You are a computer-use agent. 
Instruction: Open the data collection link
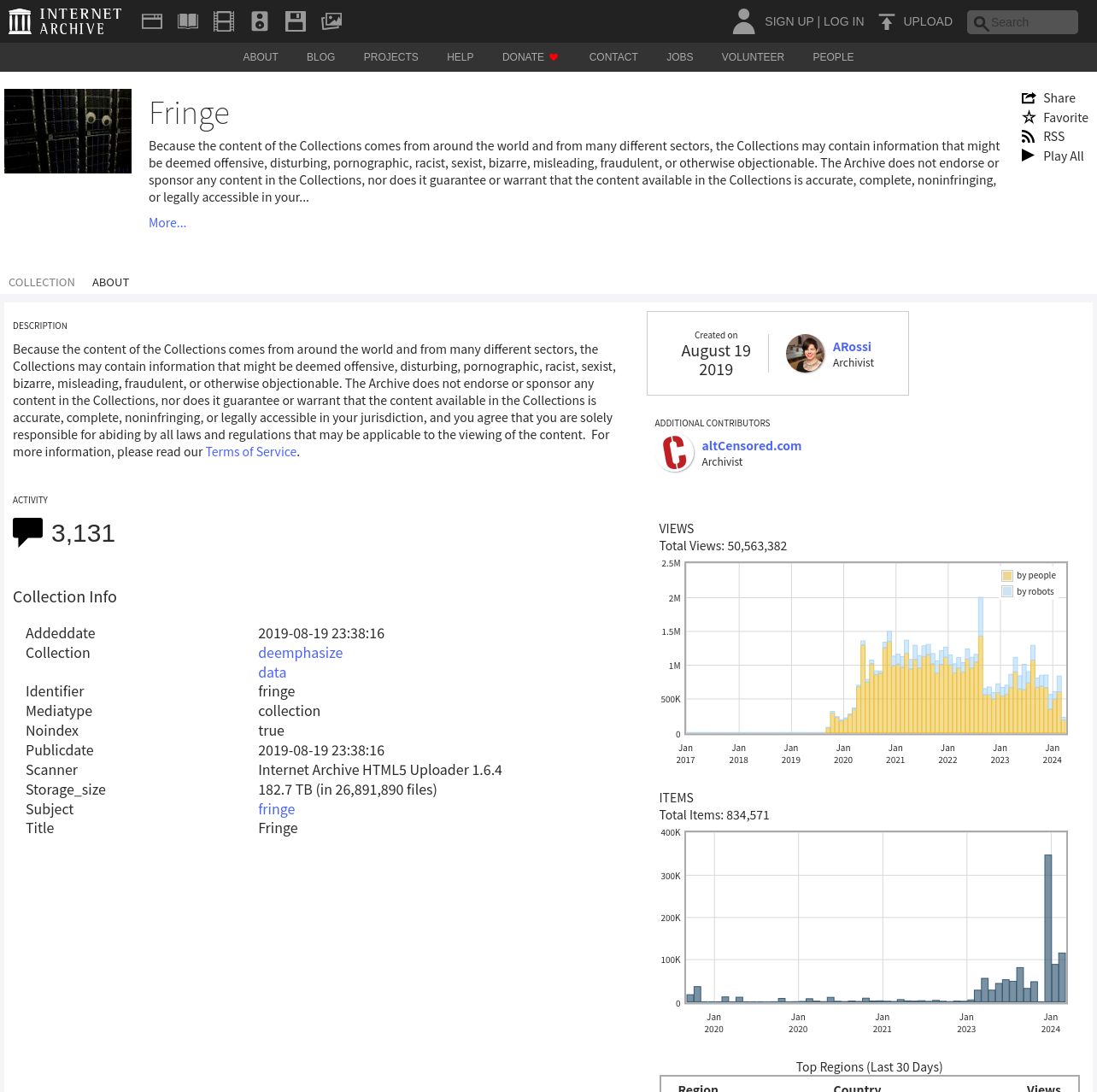(272, 672)
